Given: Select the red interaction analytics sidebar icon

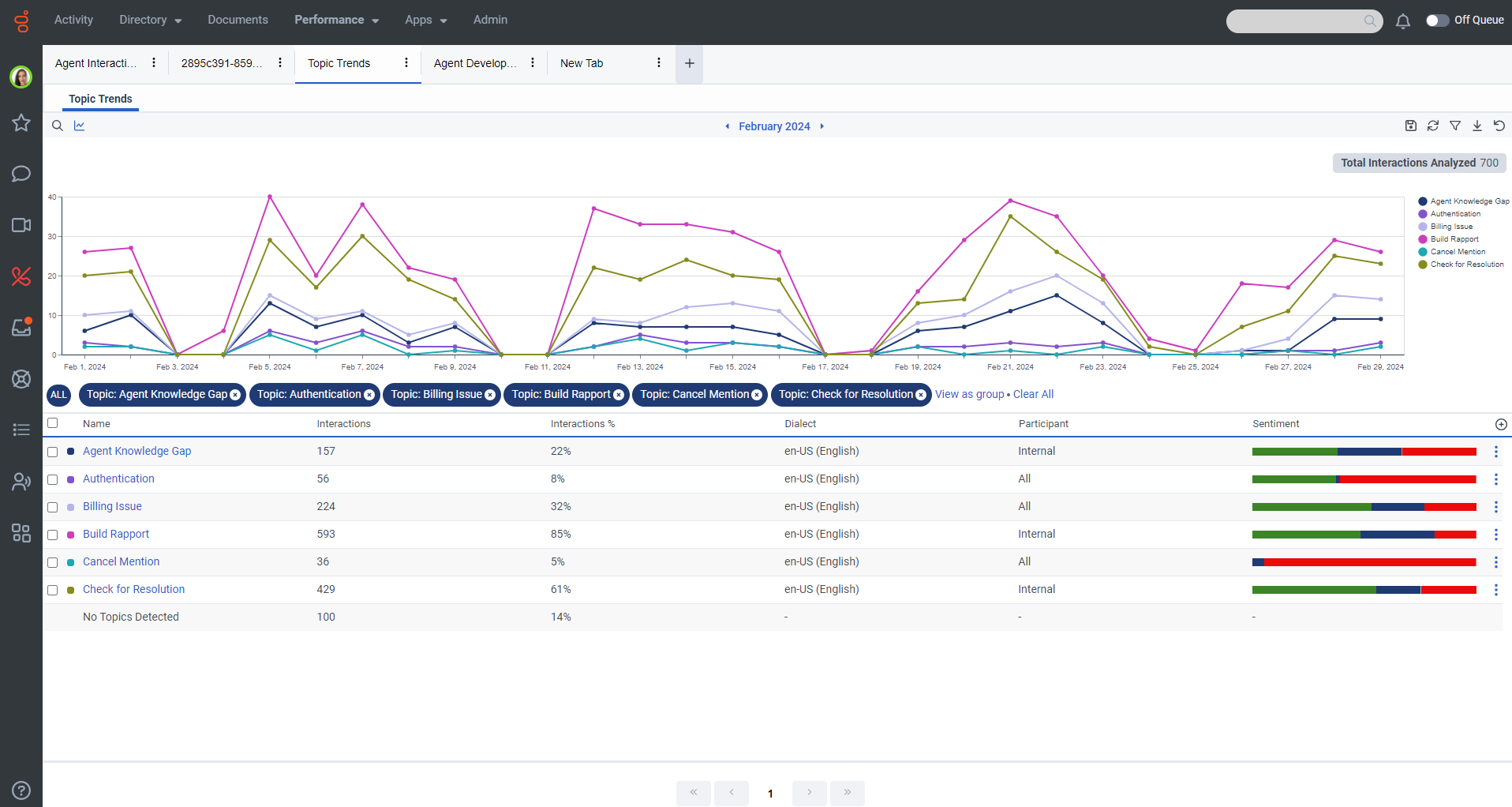Looking at the screenshot, I should coord(21,276).
